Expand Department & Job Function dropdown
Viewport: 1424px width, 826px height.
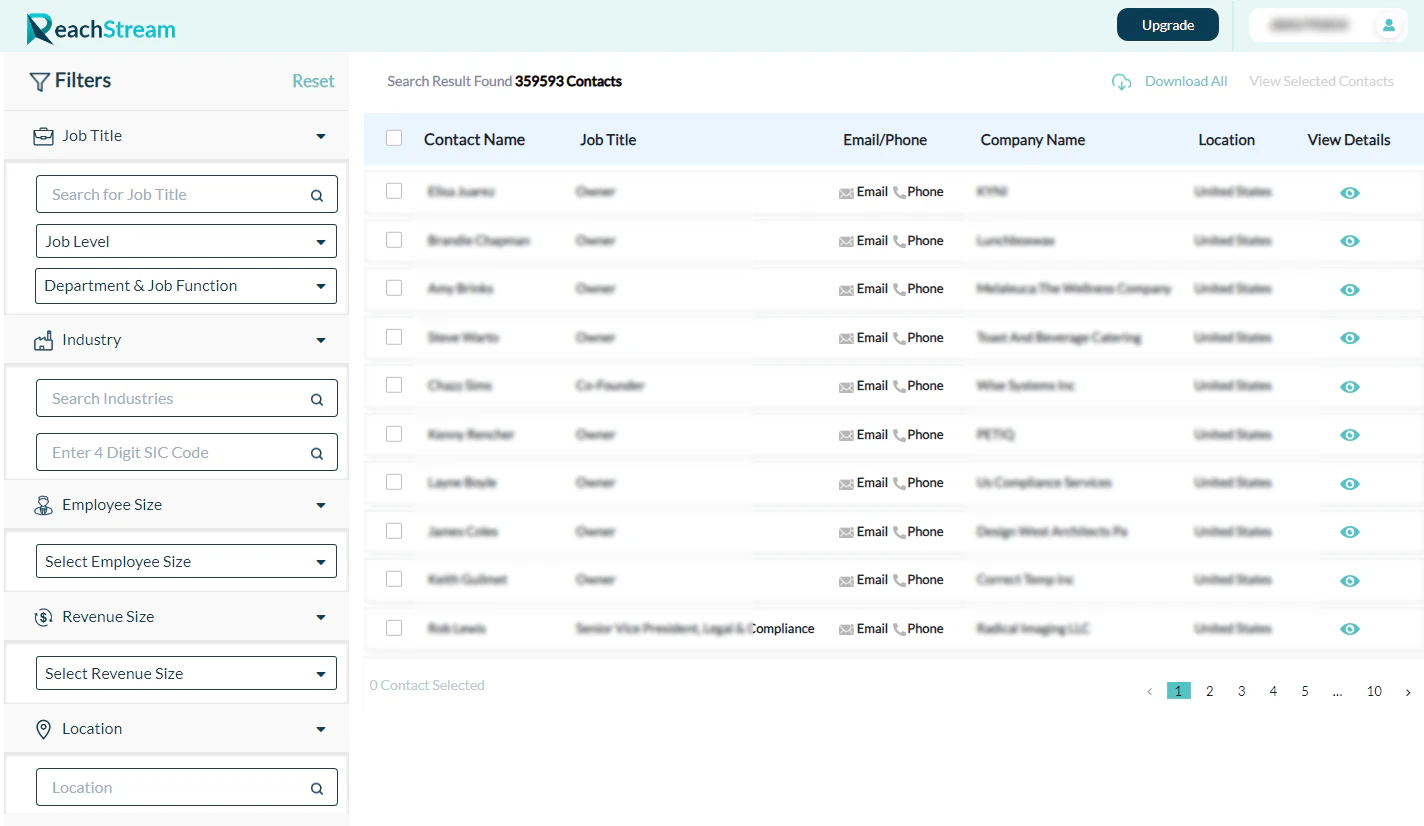click(x=186, y=286)
